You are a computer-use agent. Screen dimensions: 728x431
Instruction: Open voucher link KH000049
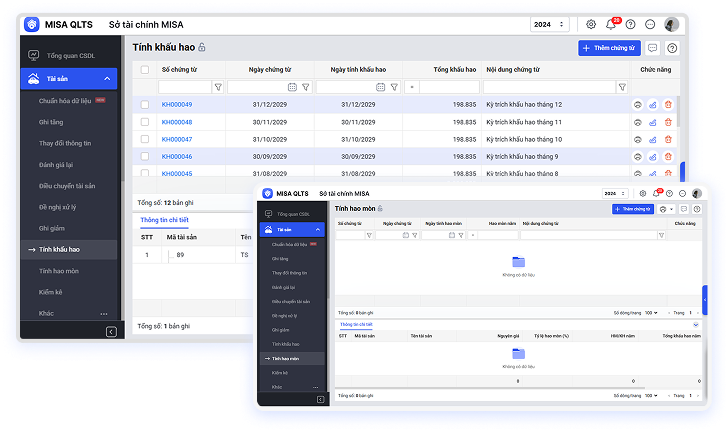point(176,104)
